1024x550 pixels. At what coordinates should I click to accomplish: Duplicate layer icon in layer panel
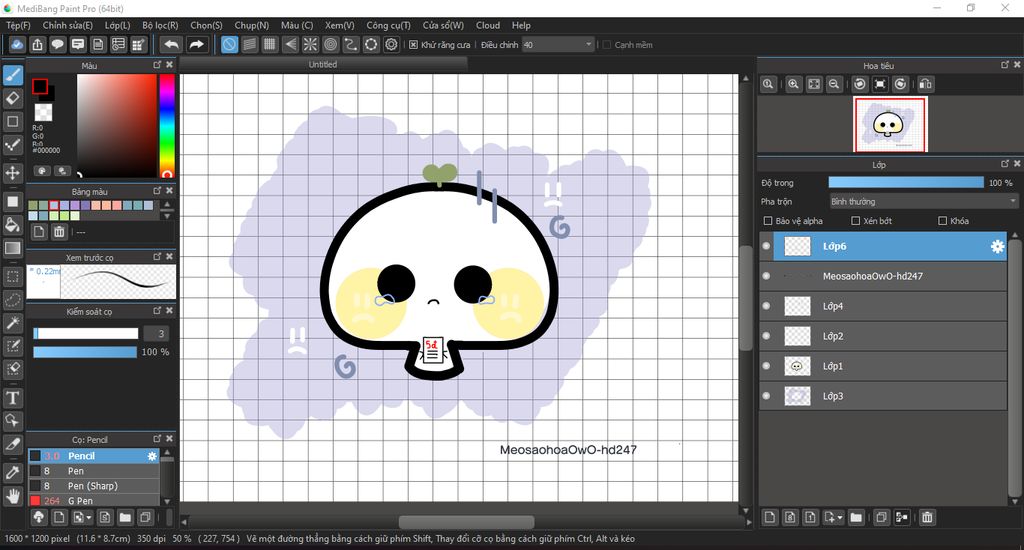point(881,517)
